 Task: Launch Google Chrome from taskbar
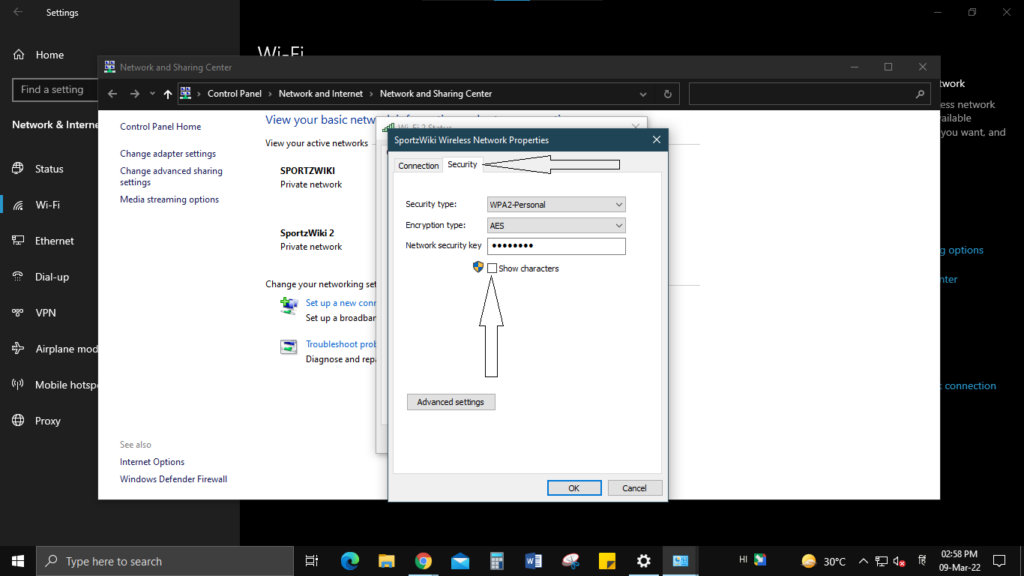click(423, 561)
